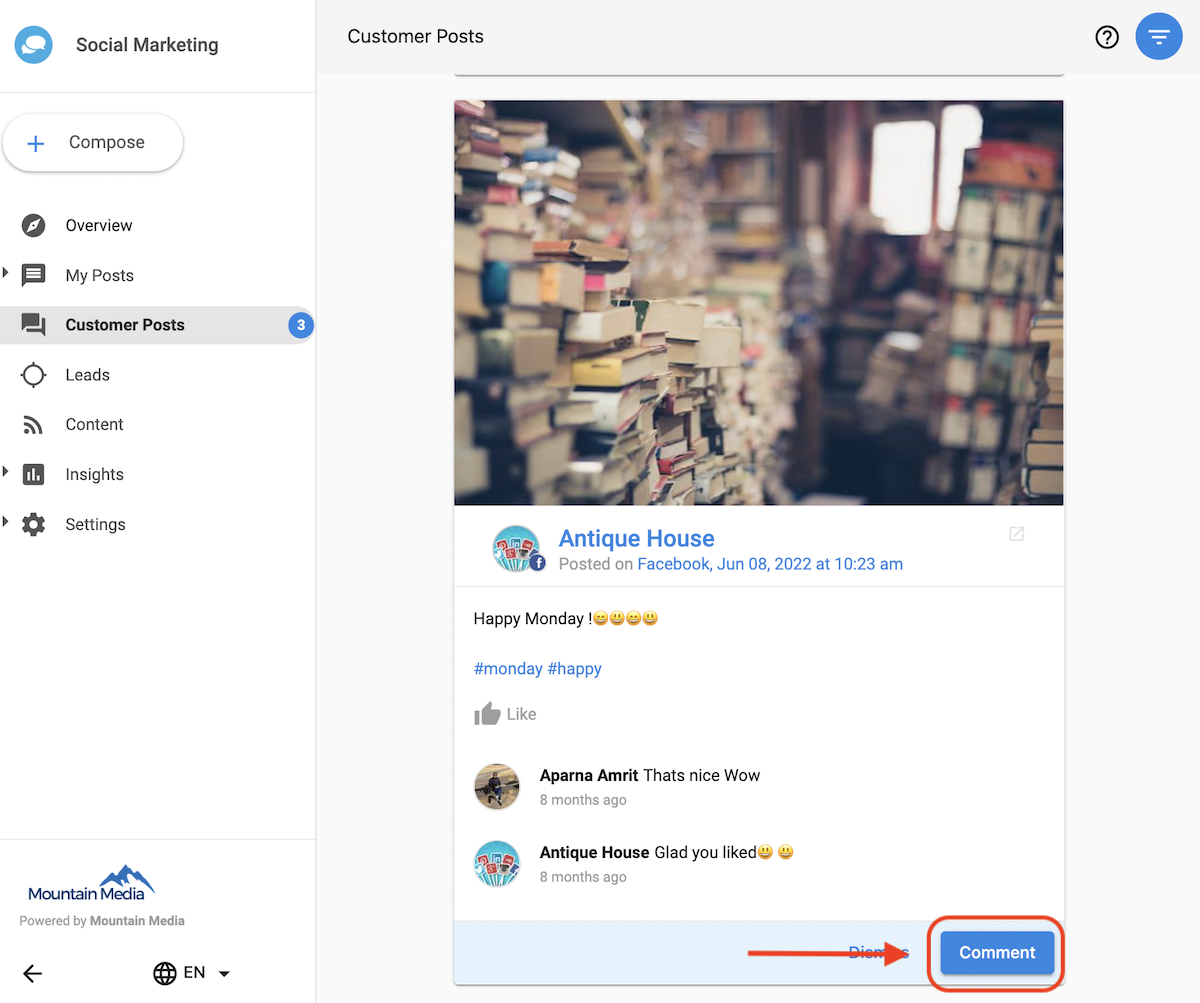Click the Mountain Media logo
The image size is (1200, 1003).
(x=92, y=884)
